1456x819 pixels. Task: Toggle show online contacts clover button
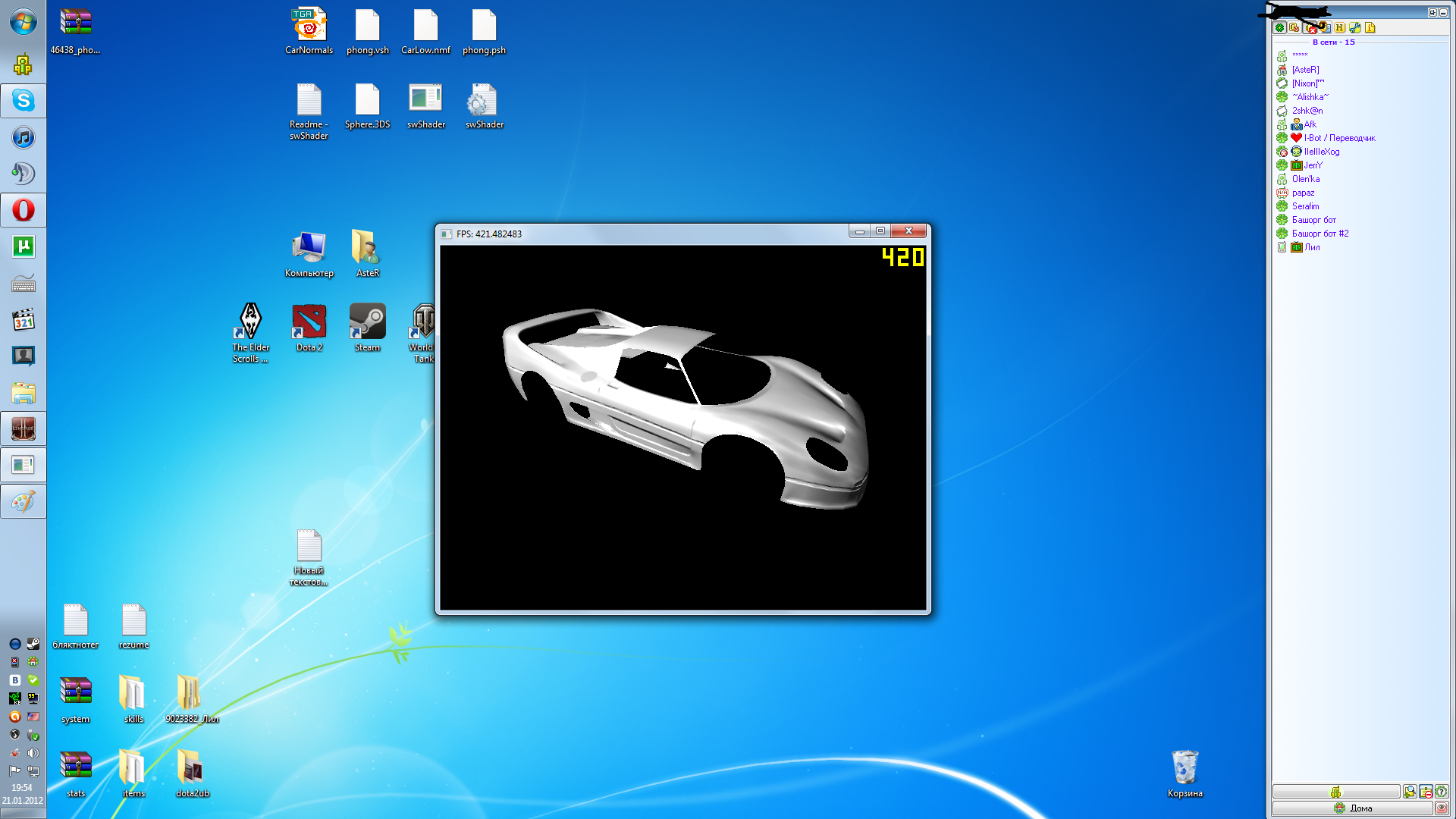[x=1280, y=28]
